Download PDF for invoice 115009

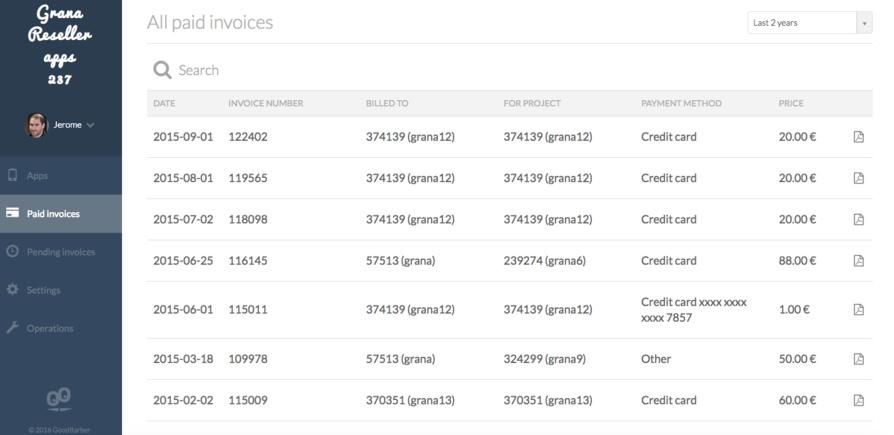pos(858,400)
